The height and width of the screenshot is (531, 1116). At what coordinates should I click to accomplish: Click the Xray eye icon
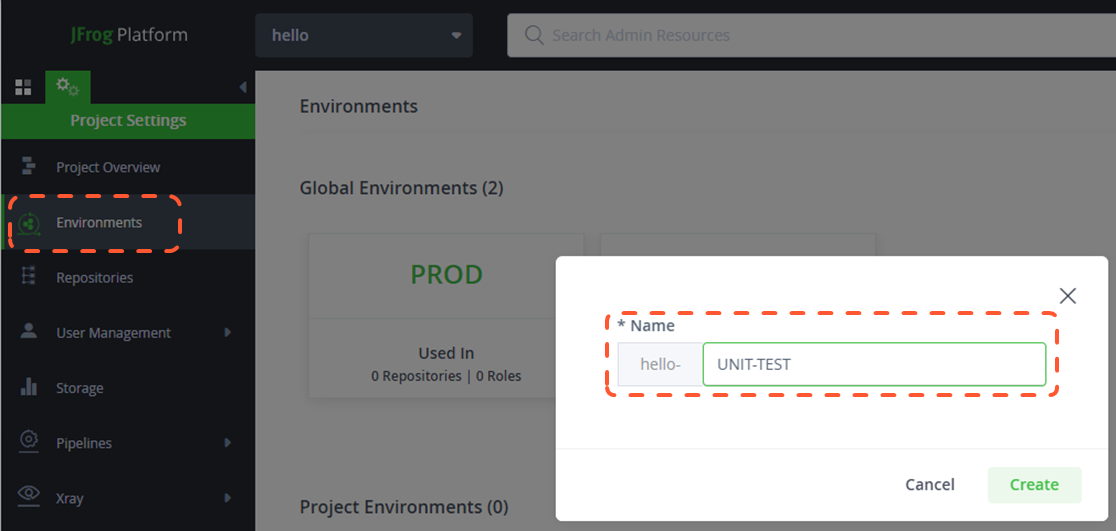coord(29,497)
